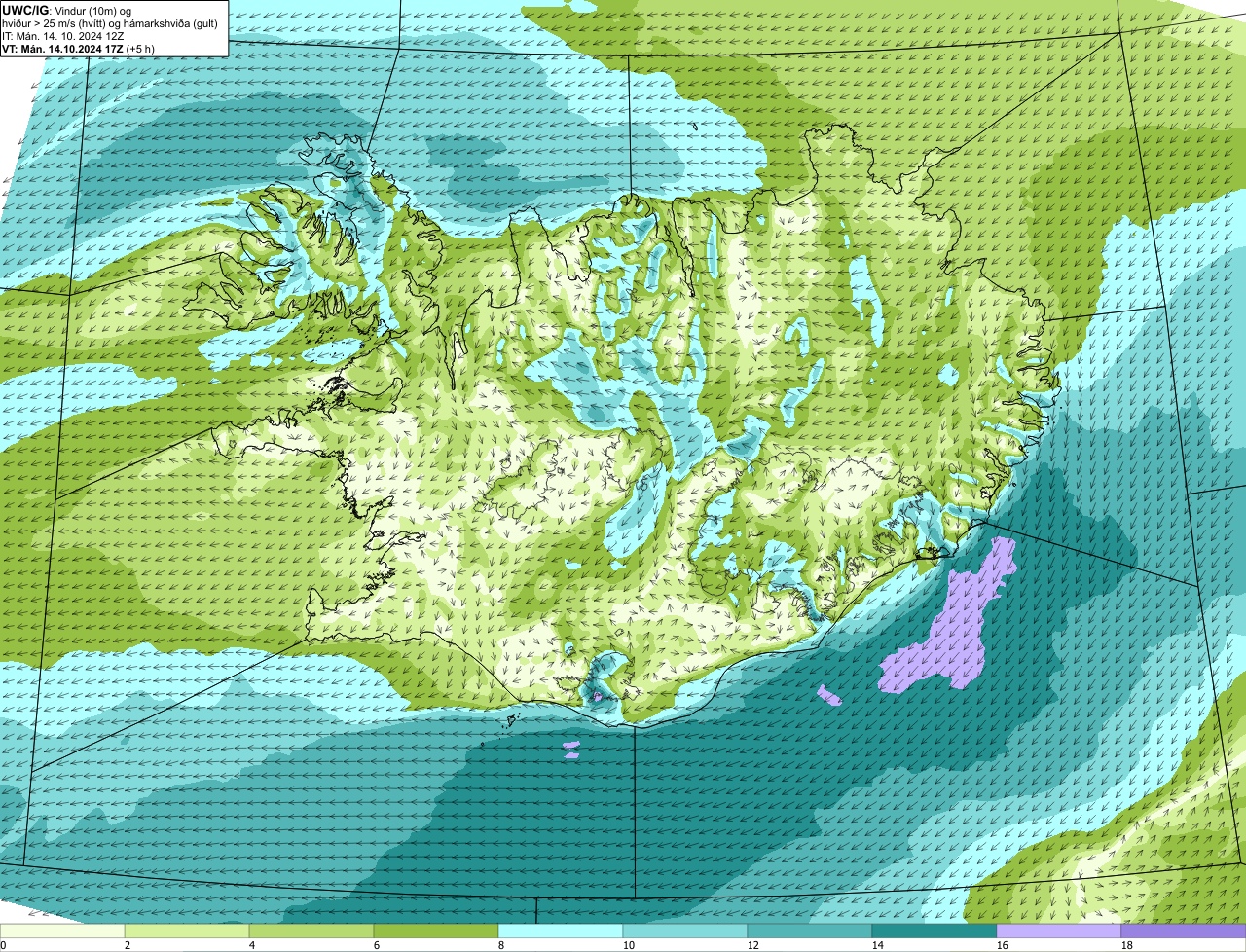This screenshot has width=1246, height=952.
Task: Select the 8–10 m/s pale cyan legend swatch
Action: click(561, 932)
